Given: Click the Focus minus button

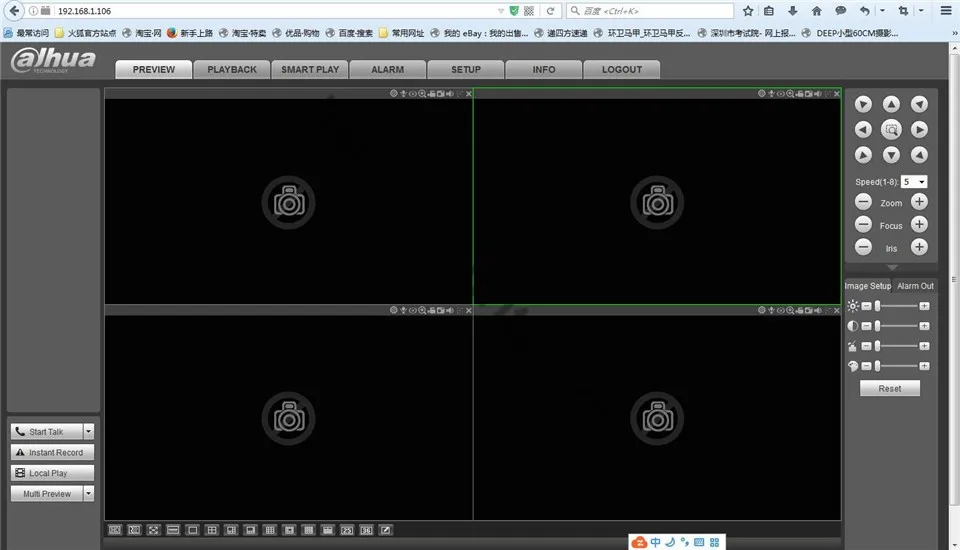Looking at the screenshot, I should click(x=863, y=224).
